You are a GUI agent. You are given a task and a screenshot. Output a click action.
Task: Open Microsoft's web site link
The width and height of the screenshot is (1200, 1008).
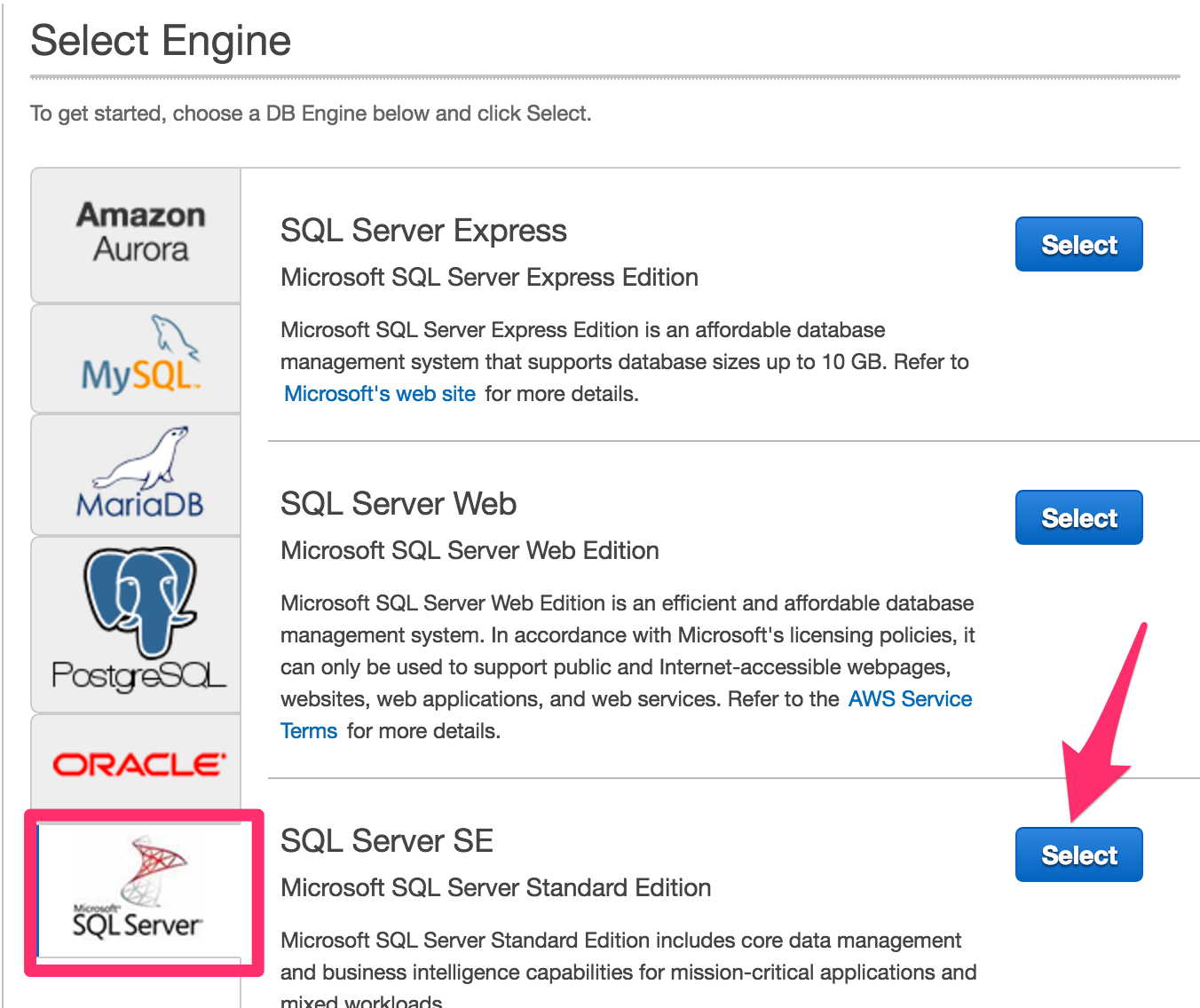tap(380, 393)
